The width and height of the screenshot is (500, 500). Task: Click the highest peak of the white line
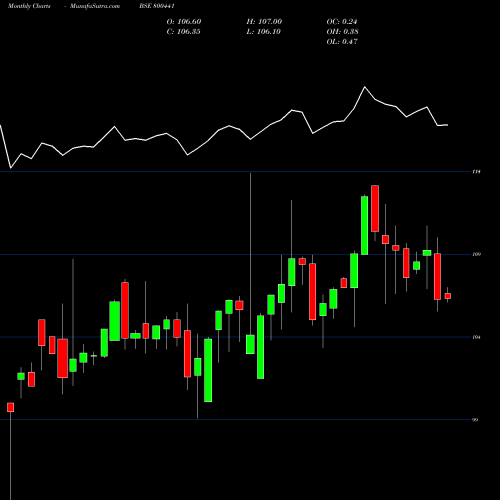pos(364,87)
